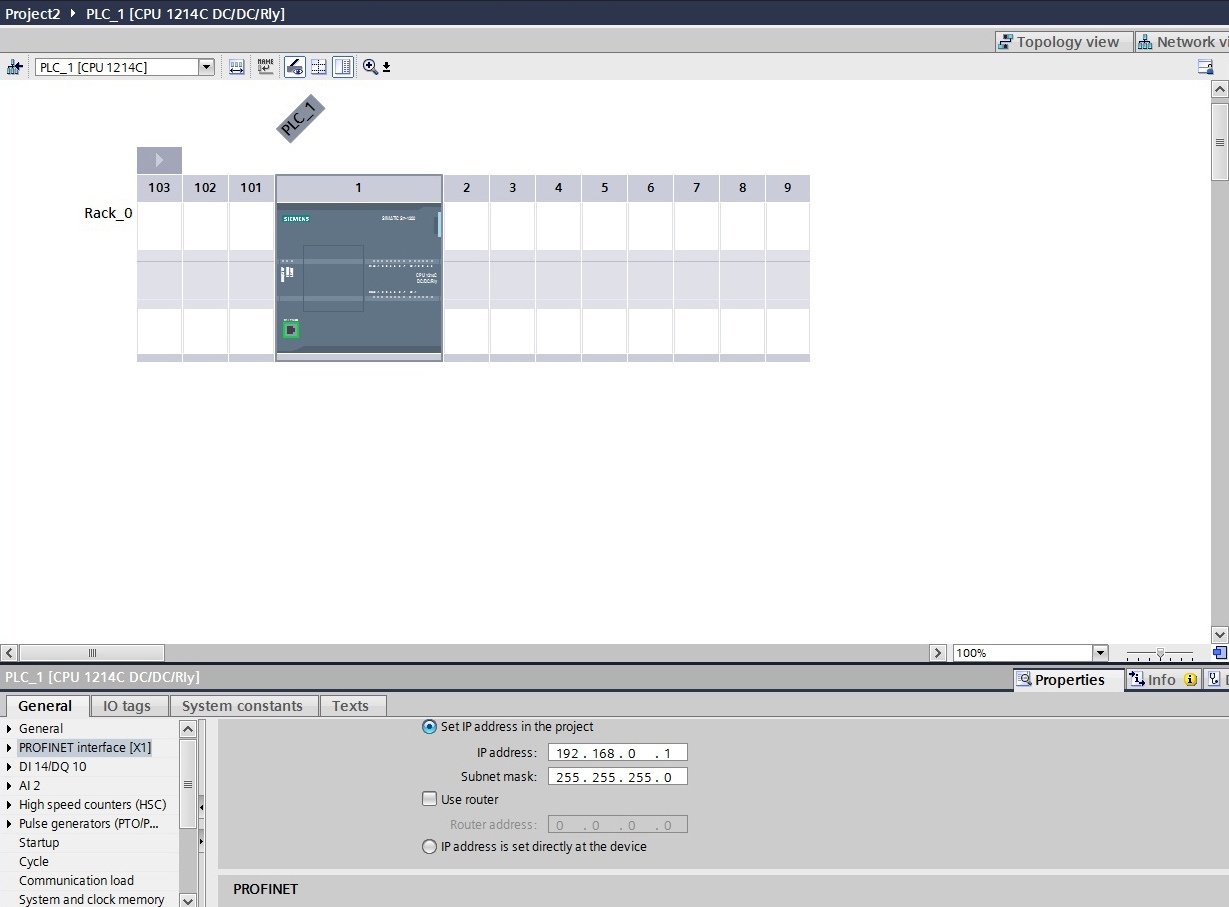
Task: Open the Properties tab
Action: [x=1060, y=680]
